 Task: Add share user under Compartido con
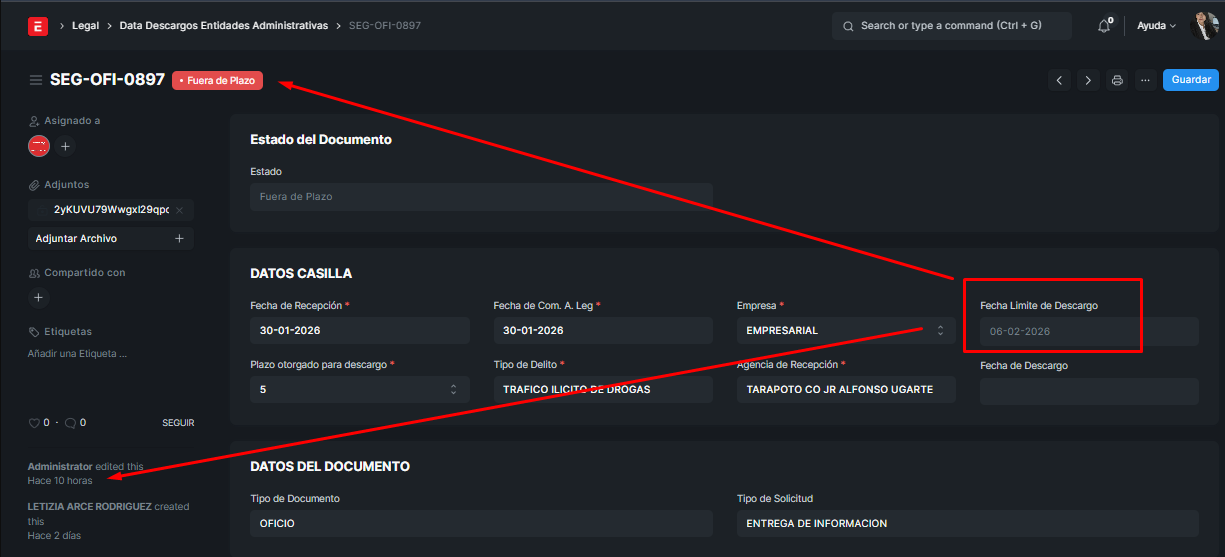click(38, 297)
